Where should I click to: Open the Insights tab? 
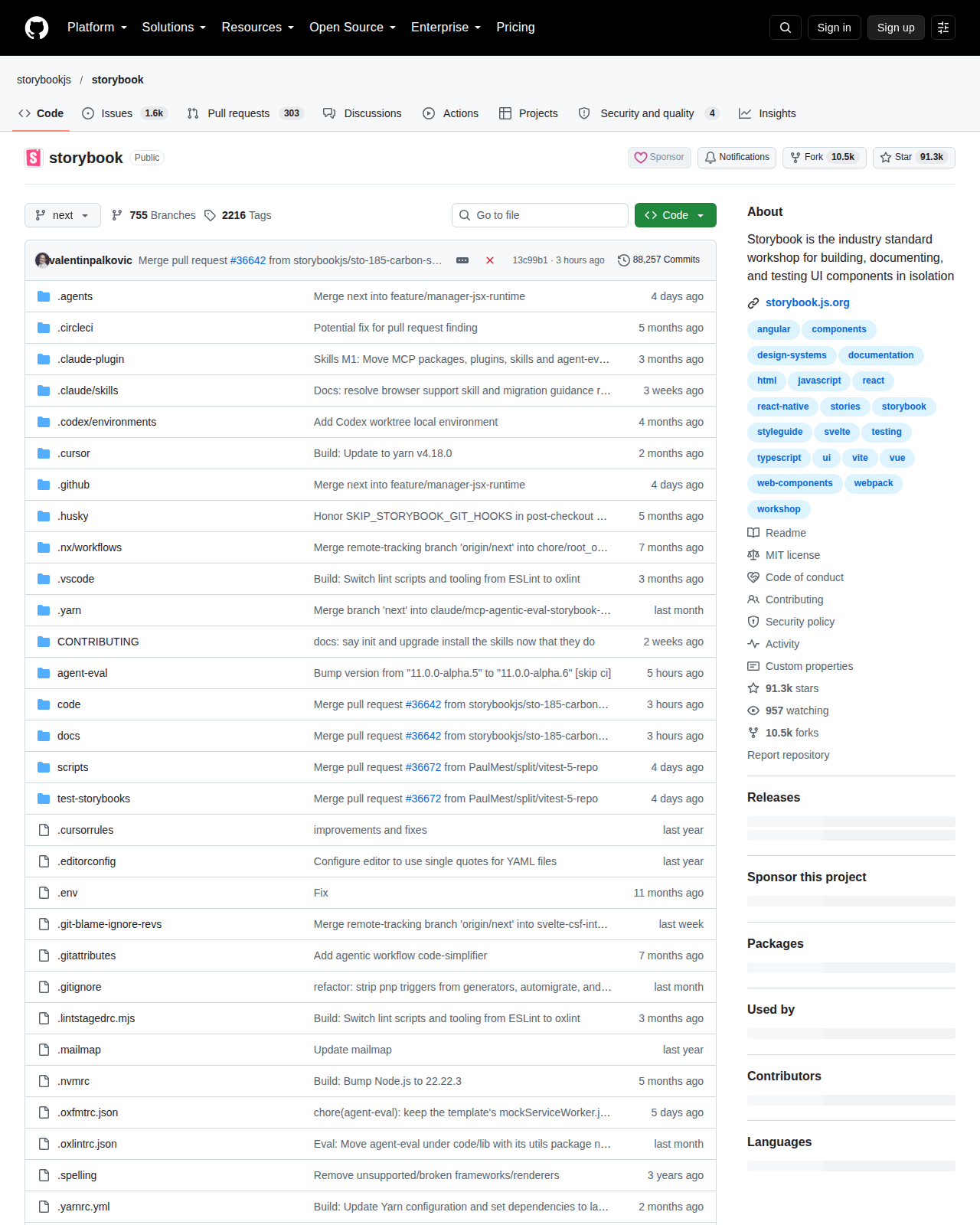point(767,113)
